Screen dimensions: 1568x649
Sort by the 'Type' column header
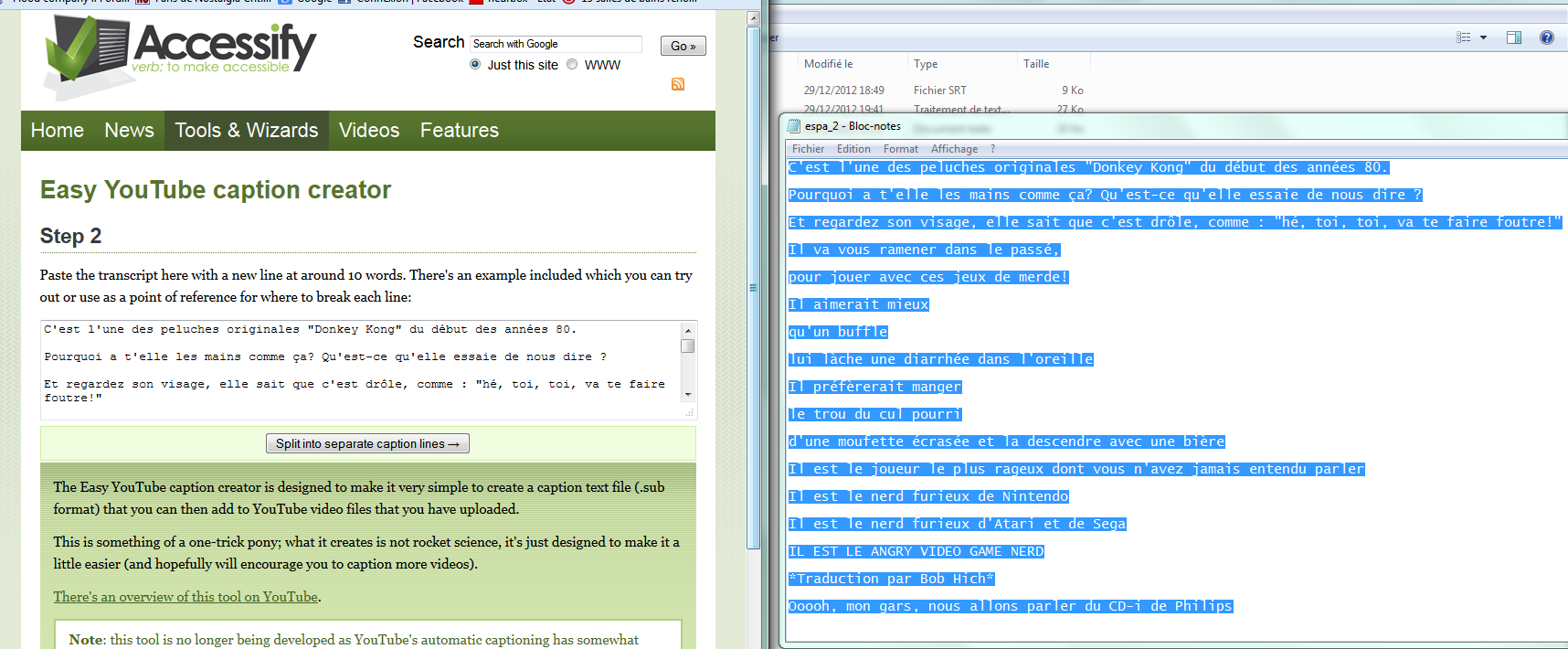coord(926,64)
